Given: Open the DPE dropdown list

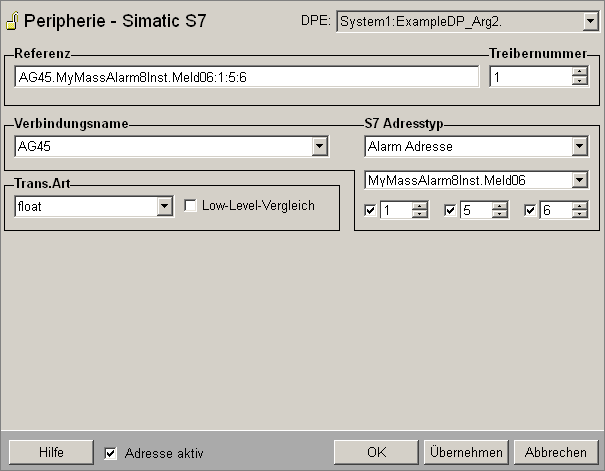Looking at the screenshot, I should [x=589, y=20].
